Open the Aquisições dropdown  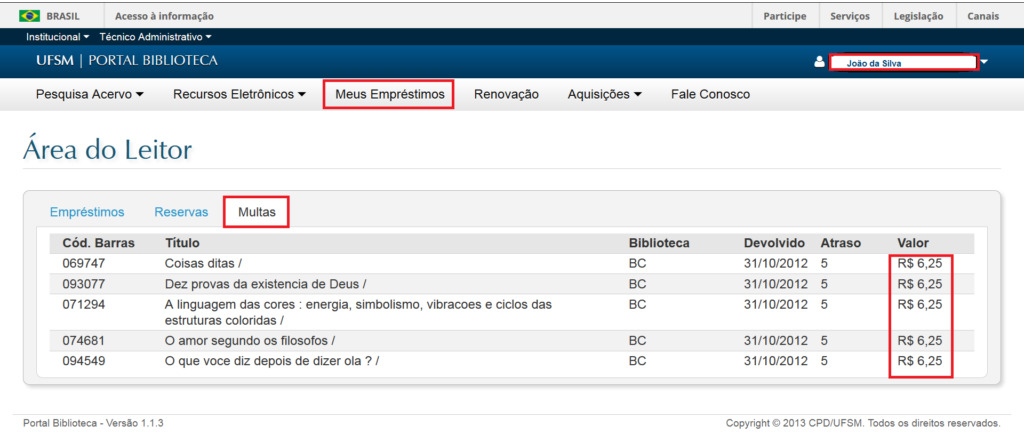click(x=604, y=94)
